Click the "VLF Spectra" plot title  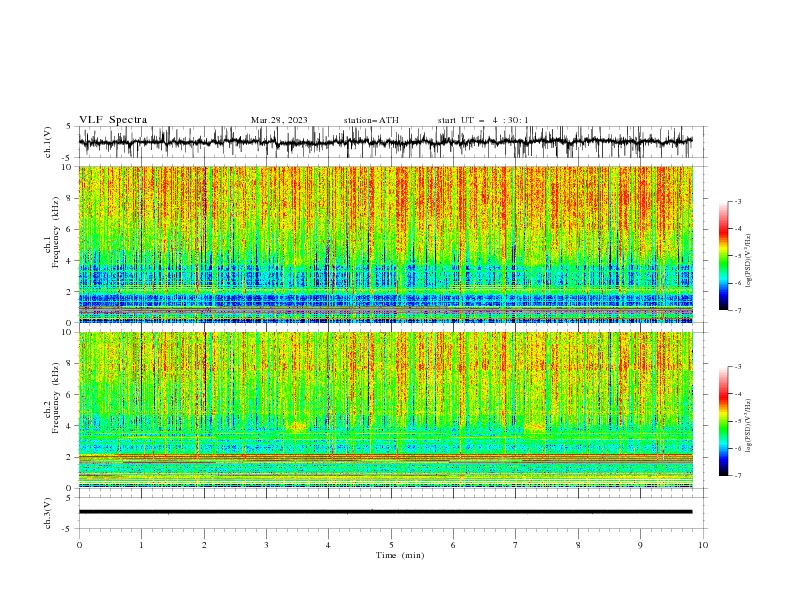[113, 120]
